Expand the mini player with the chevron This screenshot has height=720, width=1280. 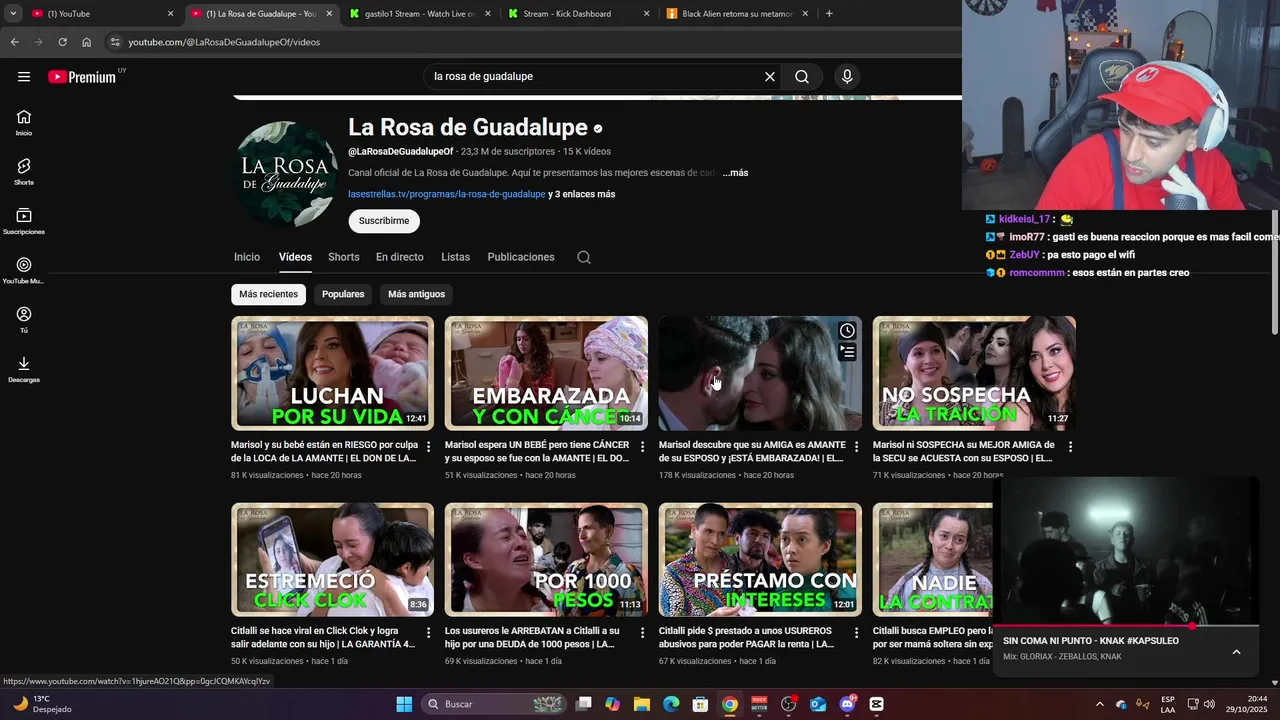1236,652
